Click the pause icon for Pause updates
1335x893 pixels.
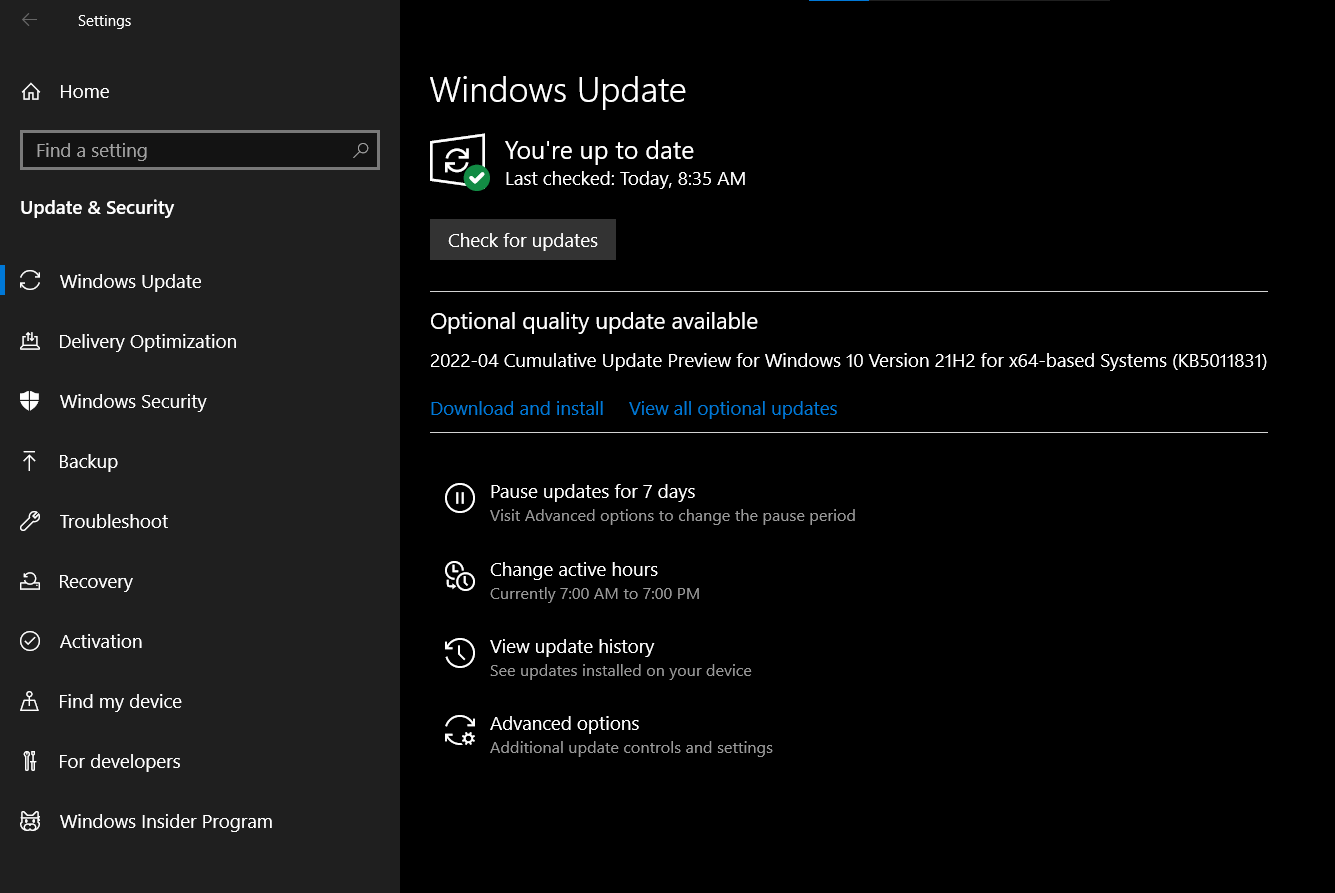coord(459,497)
